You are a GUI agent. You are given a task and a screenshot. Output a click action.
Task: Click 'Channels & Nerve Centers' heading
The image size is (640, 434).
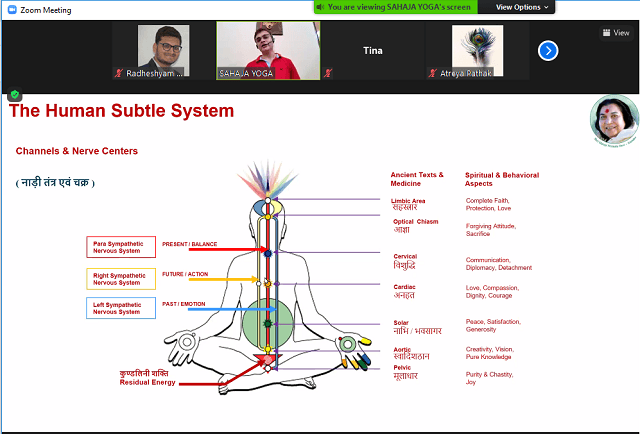tap(77, 151)
